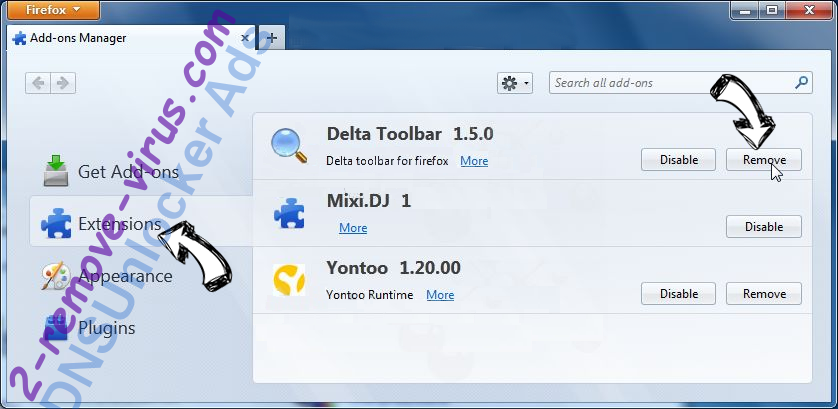Click the Yontoo yellow icon
This screenshot has width=838, height=409.
click(x=289, y=280)
